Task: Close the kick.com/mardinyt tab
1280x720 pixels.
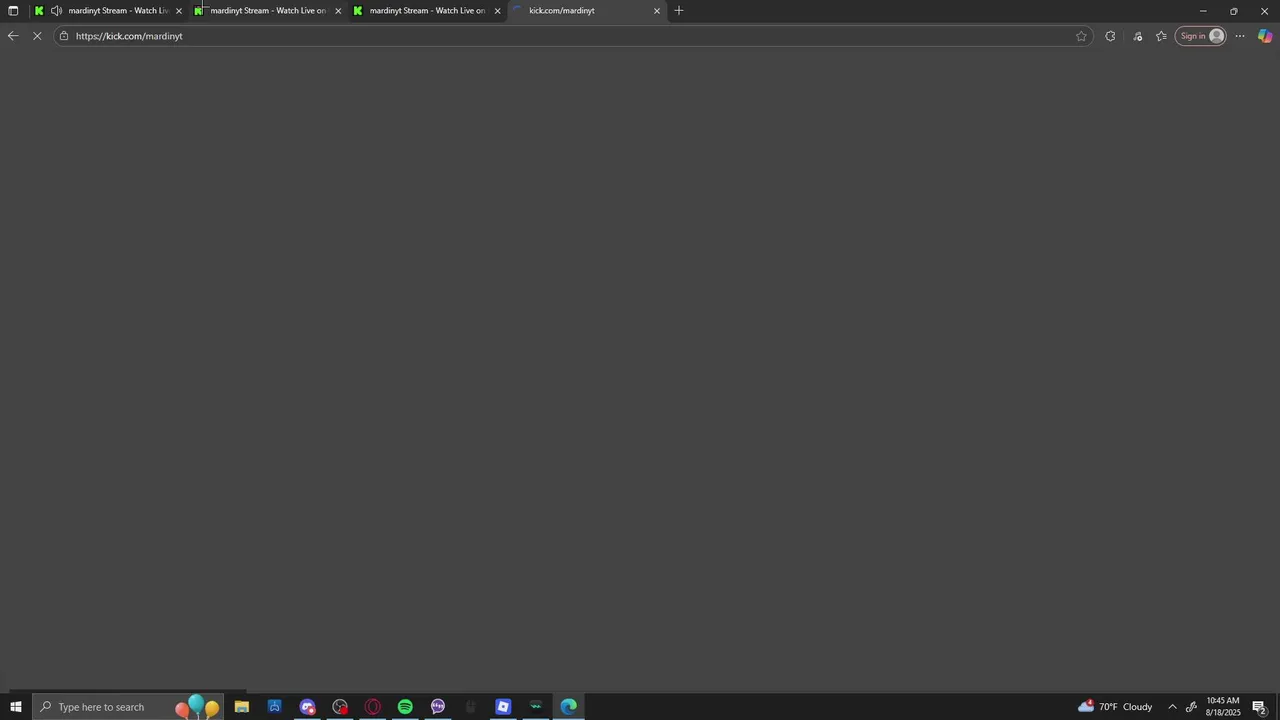Action: [x=657, y=11]
